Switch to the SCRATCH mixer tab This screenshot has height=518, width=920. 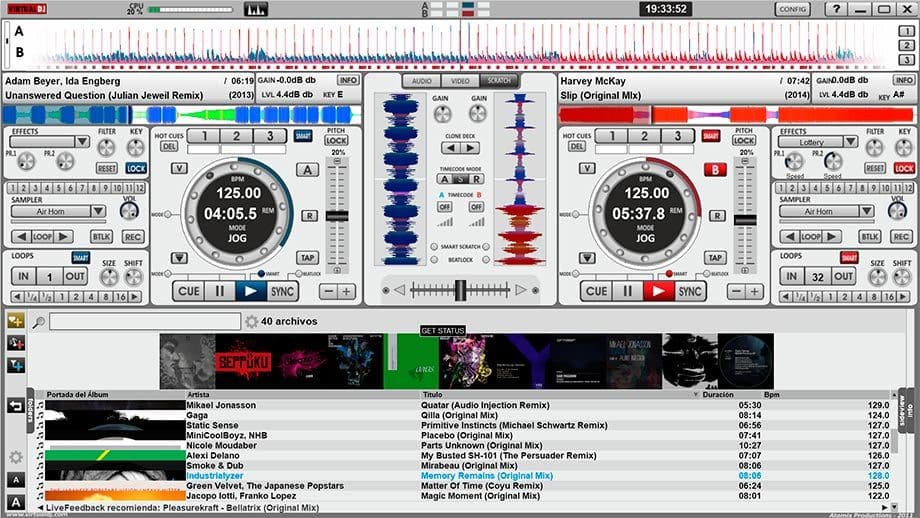click(x=499, y=81)
